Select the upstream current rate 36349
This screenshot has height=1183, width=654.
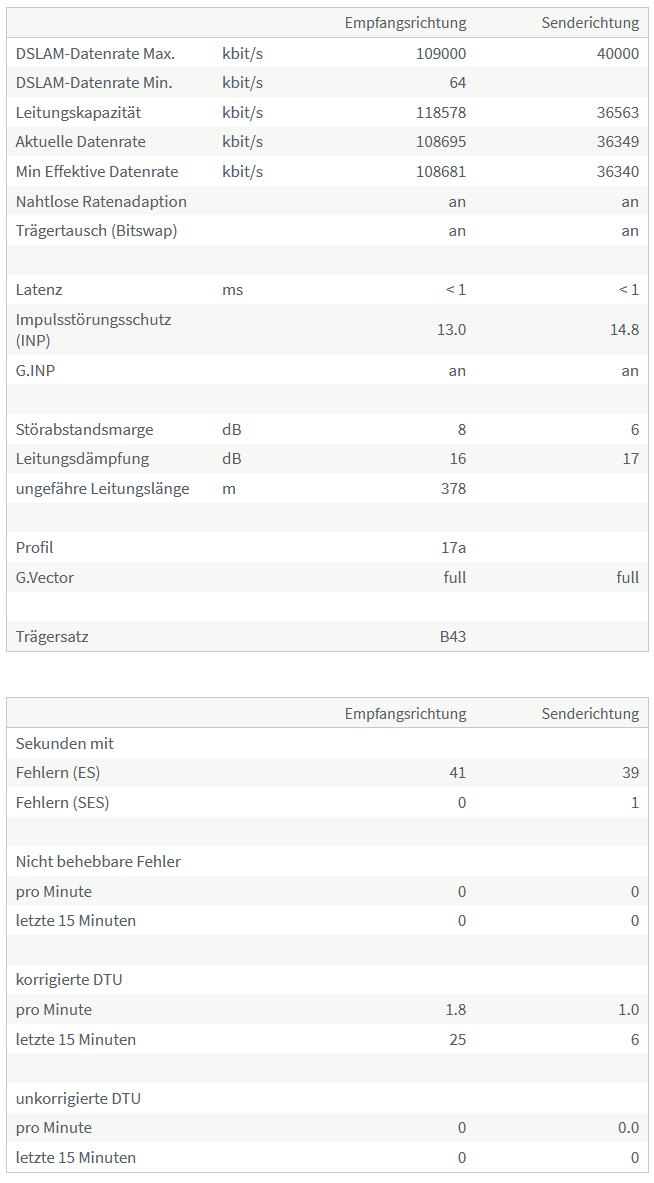[x=617, y=142]
